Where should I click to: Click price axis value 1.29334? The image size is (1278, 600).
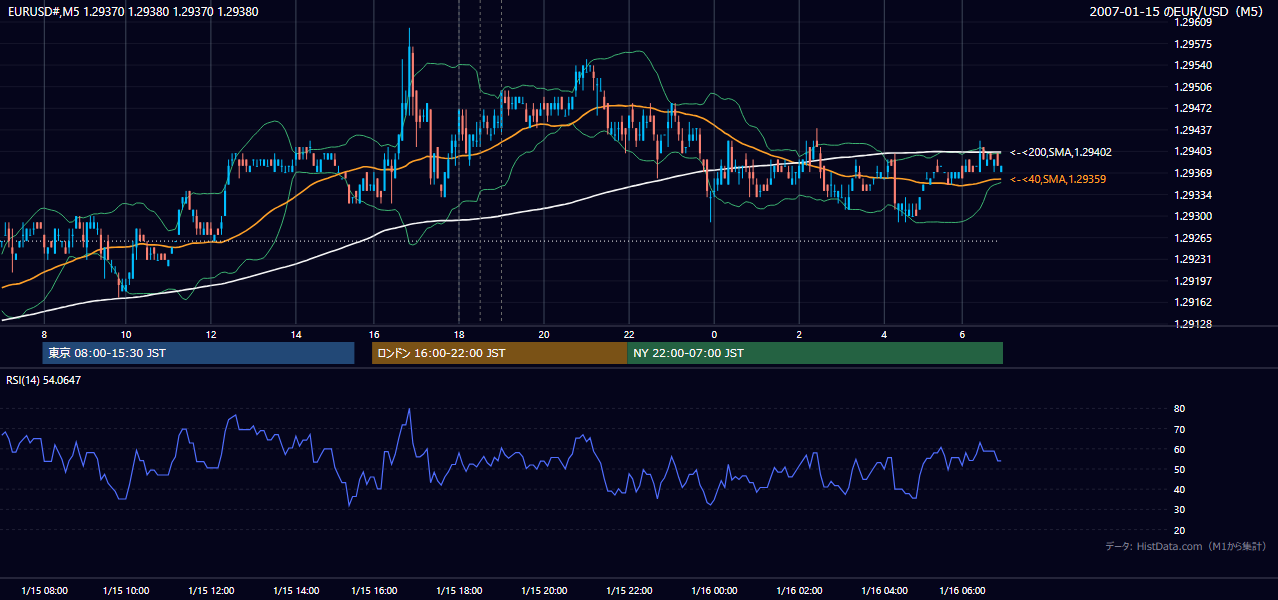click(1192, 194)
